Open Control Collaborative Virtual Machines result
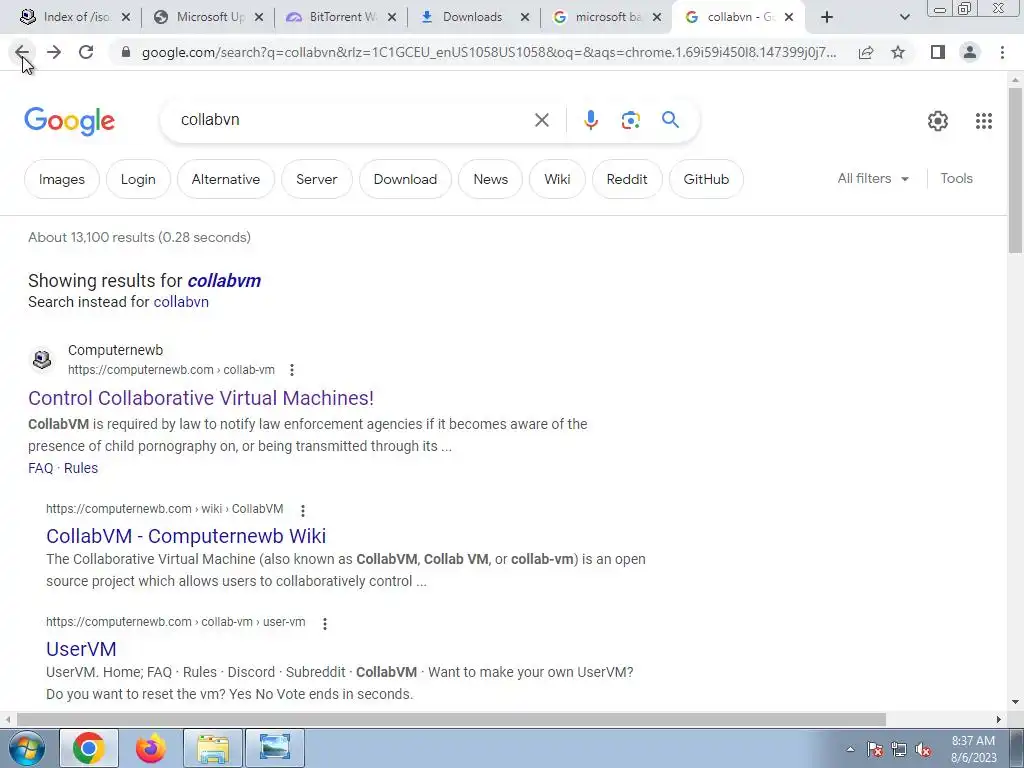 (x=200, y=398)
